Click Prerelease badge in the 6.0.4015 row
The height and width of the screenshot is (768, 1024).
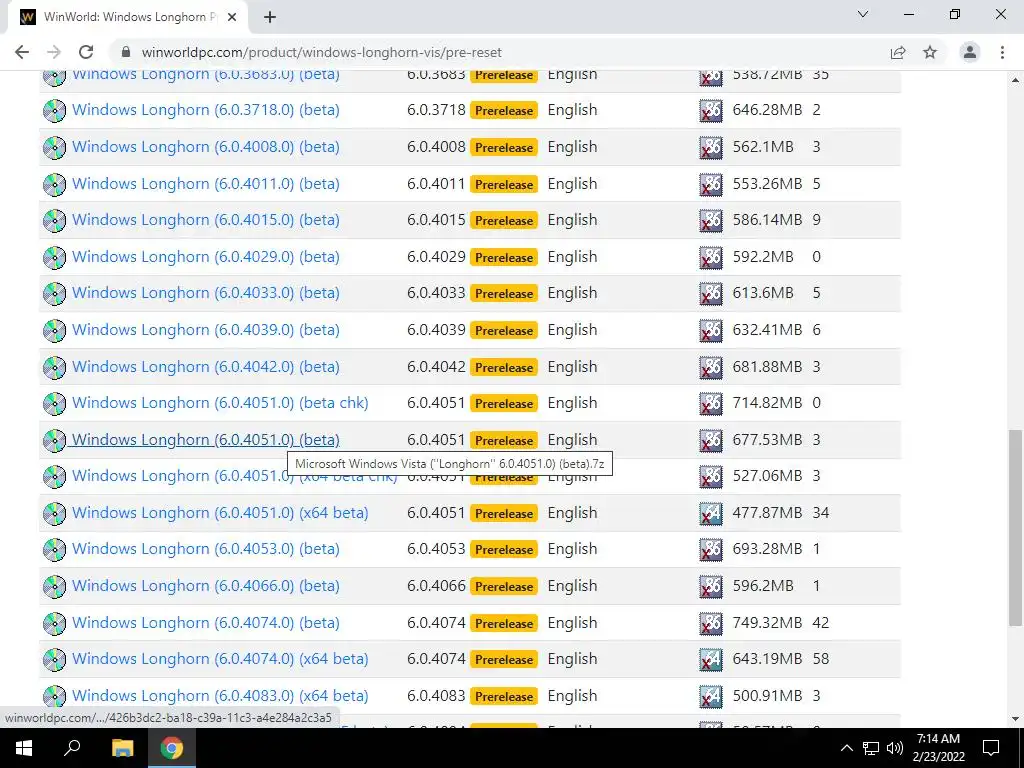tap(504, 221)
